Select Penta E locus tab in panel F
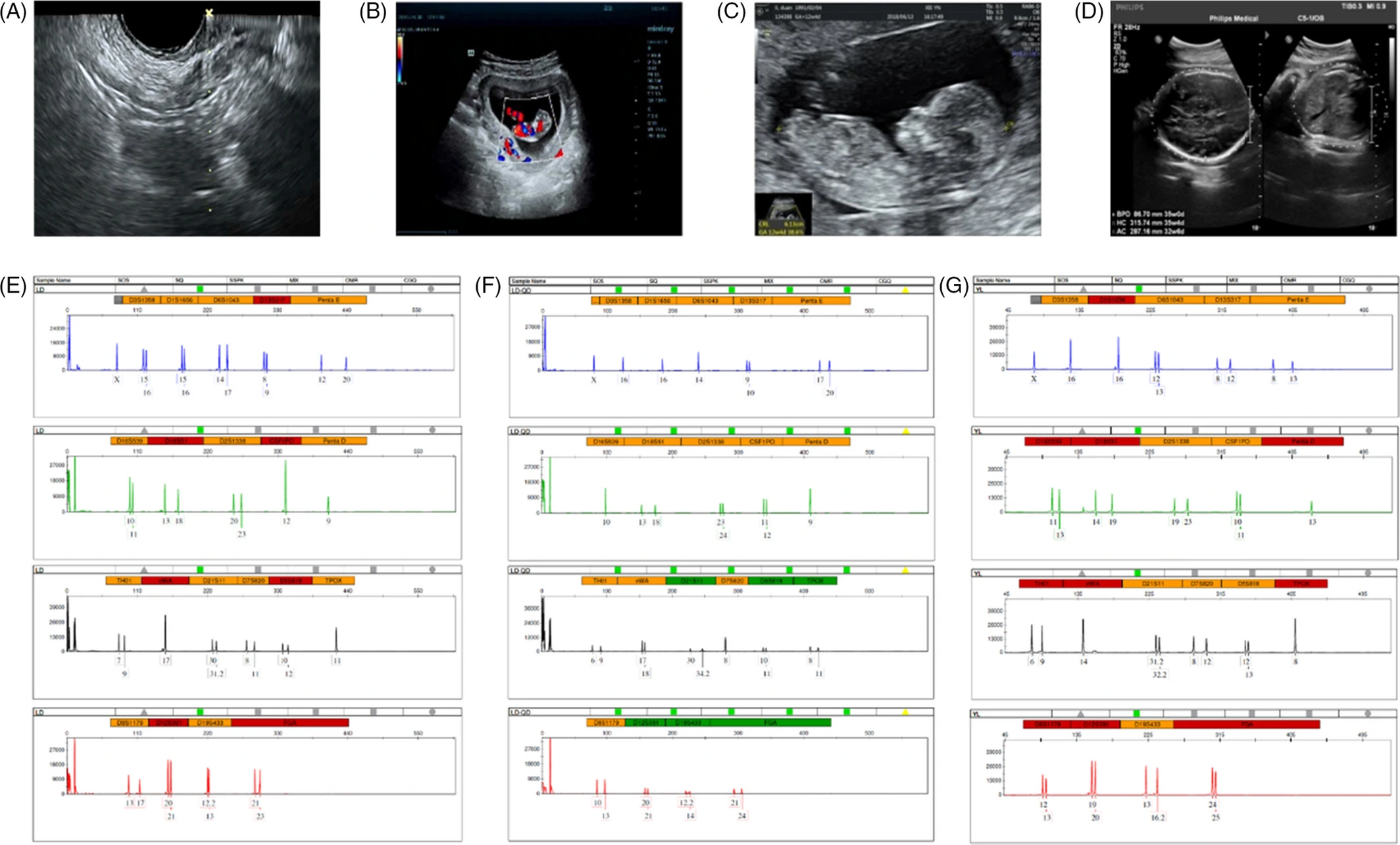This screenshot has height=845, width=1400. click(x=811, y=301)
